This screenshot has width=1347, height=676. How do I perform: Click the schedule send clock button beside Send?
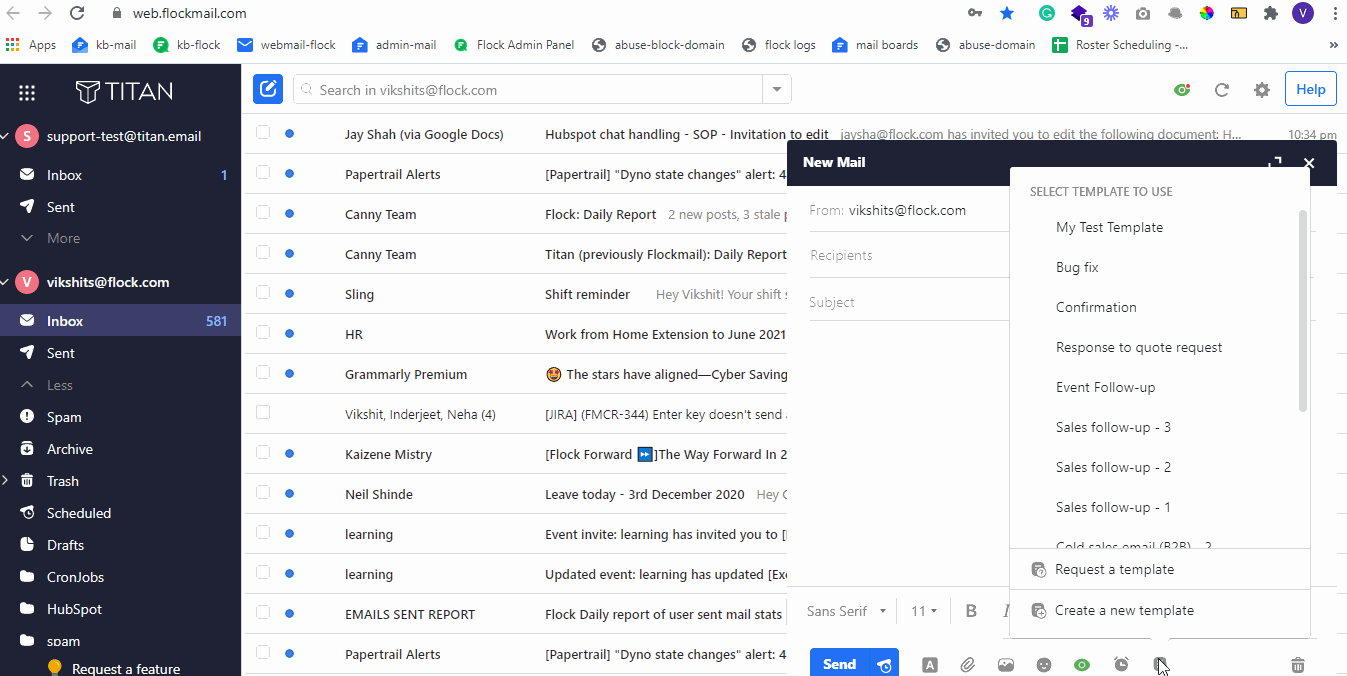[884, 664]
